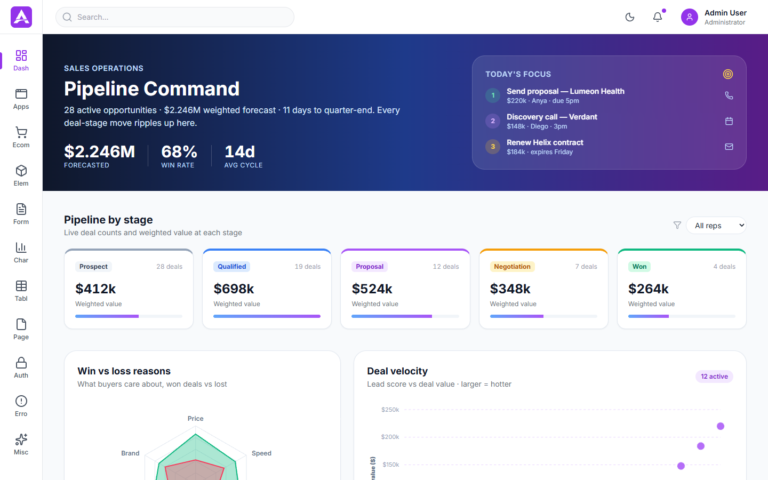Viewport: 768px width, 480px height.
Task: Click Prospect card progress bar
Action: [129, 316]
